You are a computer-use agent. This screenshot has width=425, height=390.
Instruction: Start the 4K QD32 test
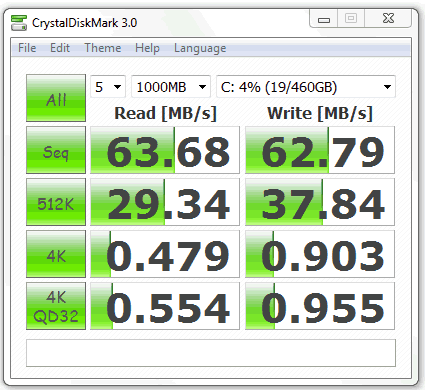pyautogui.click(x=56, y=306)
